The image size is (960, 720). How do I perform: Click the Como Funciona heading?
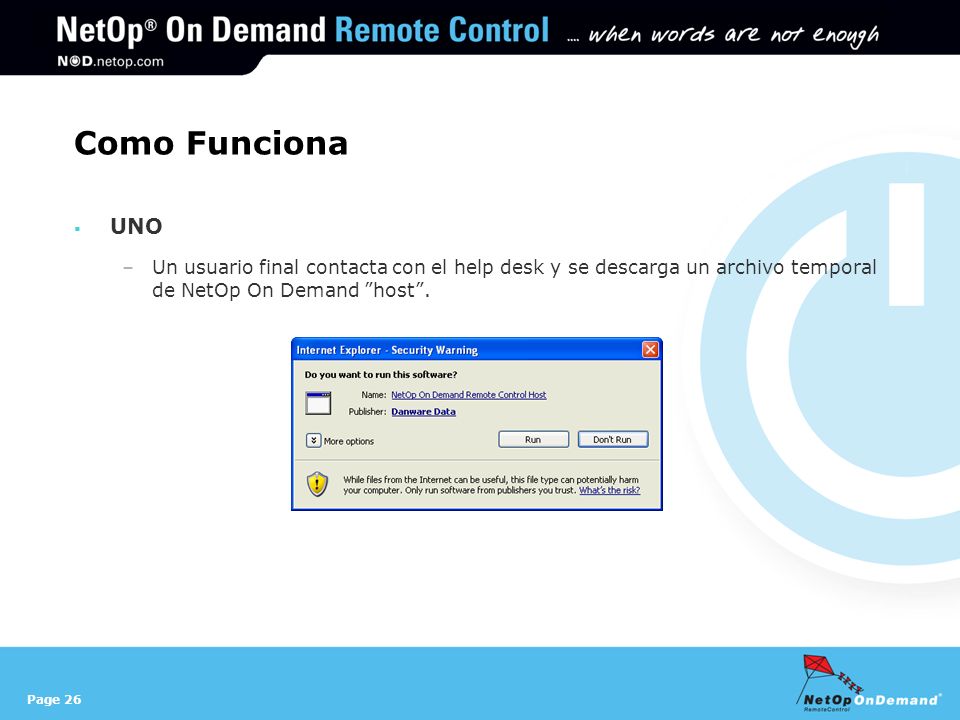[x=211, y=143]
